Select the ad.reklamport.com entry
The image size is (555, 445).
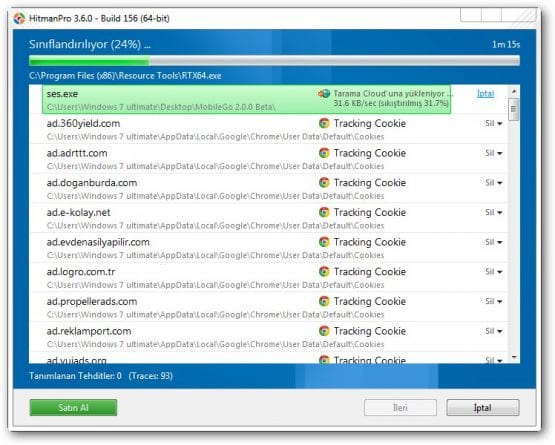[269, 337]
